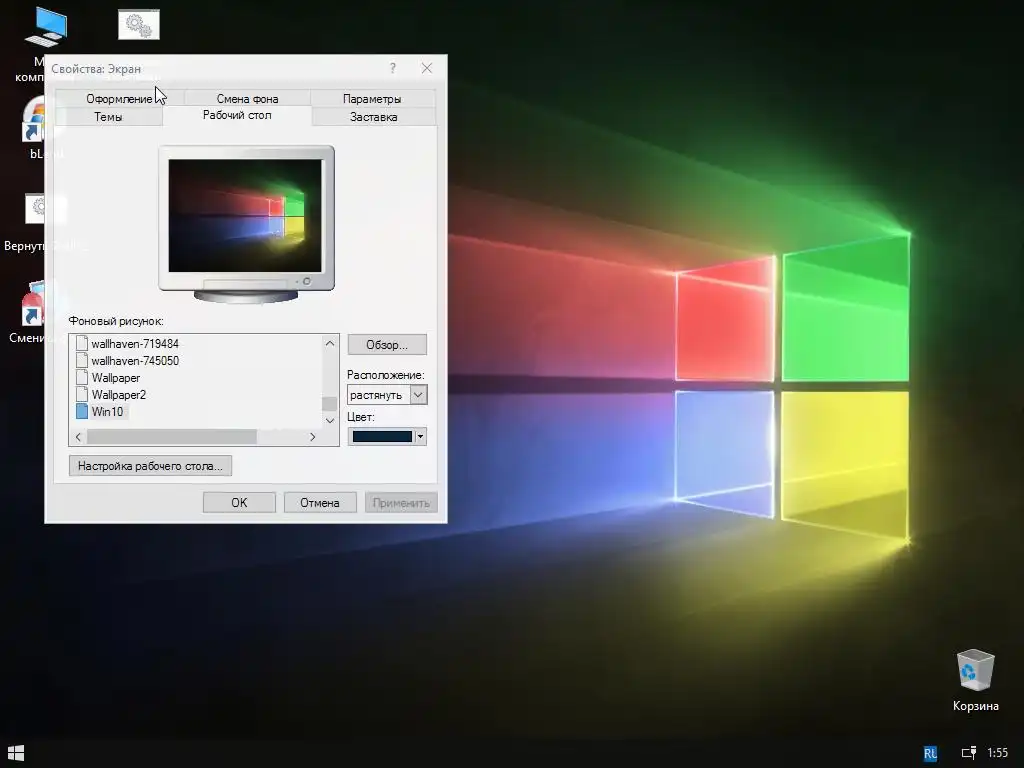Select the Рабочий стол tab
Viewport: 1024px width, 768px height.
click(237, 115)
